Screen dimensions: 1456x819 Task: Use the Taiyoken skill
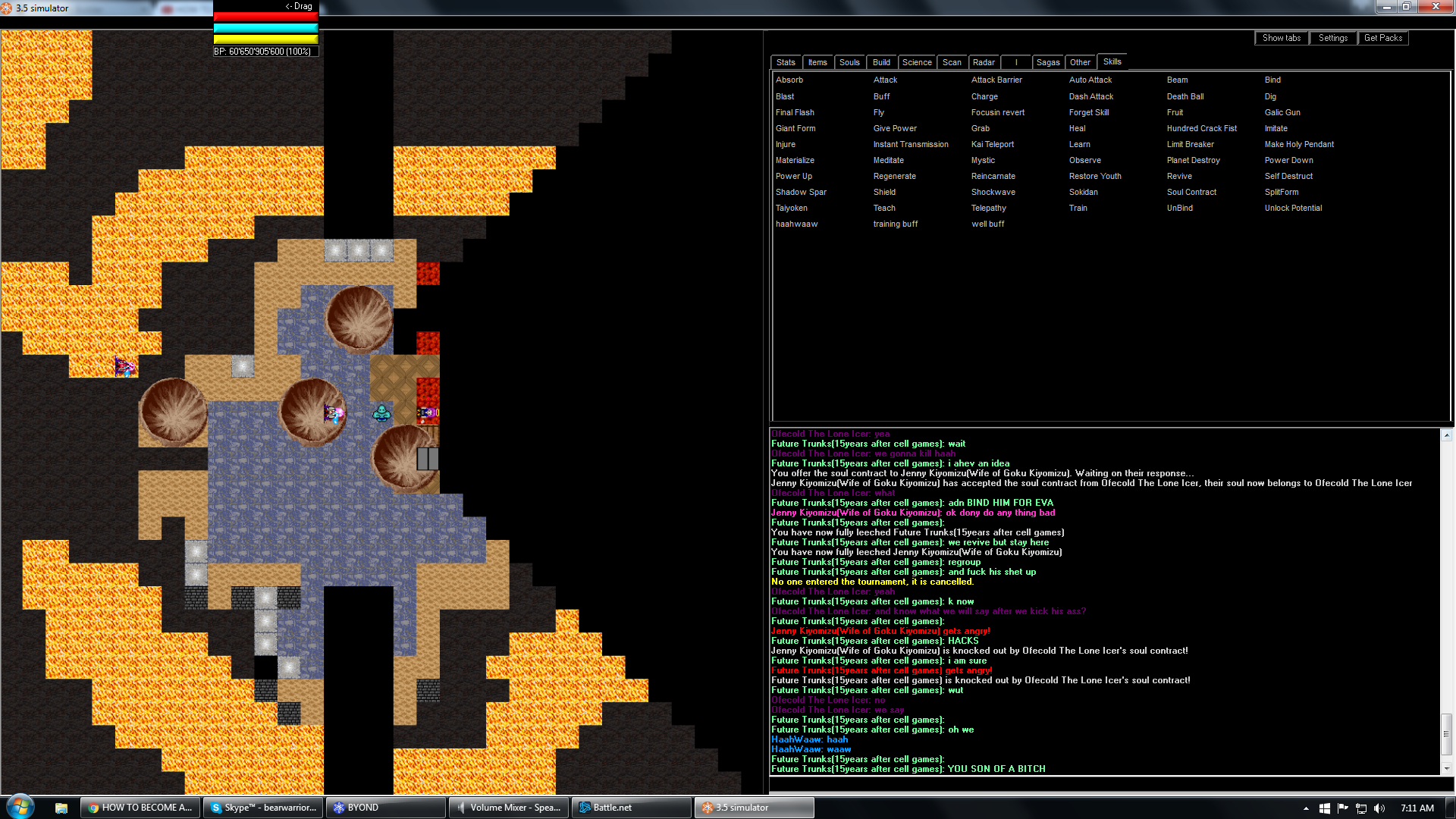click(791, 208)
